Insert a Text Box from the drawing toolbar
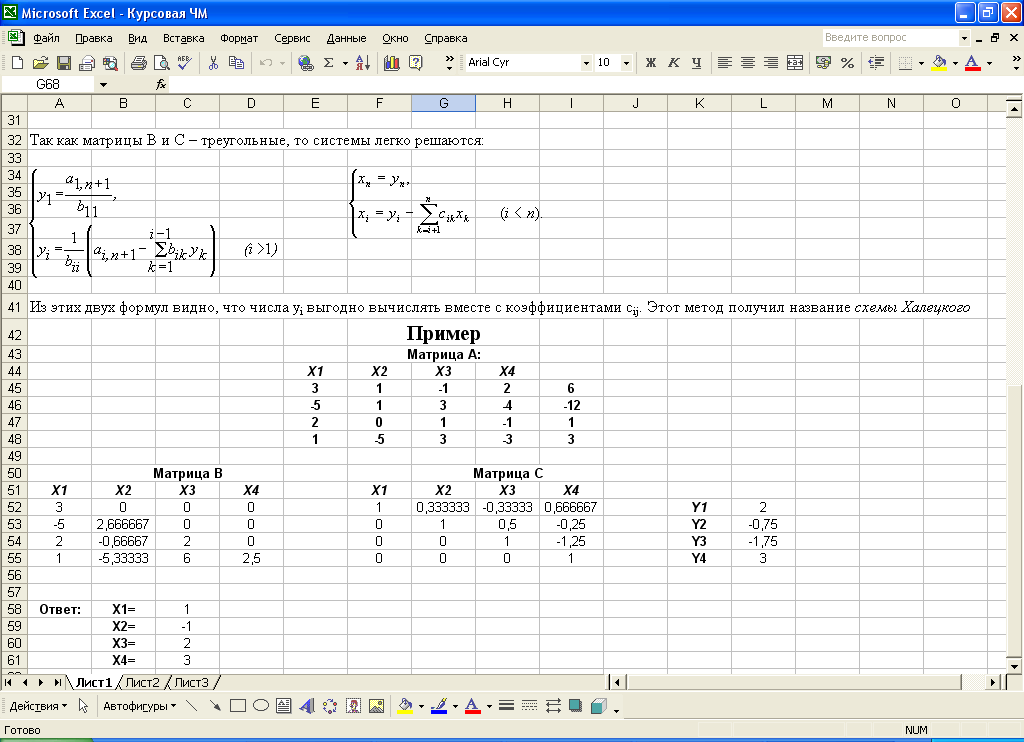 [x=283, y=705]
